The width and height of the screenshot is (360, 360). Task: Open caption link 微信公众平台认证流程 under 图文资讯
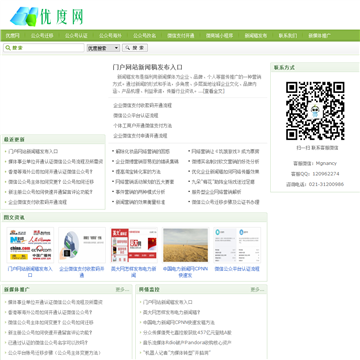pos(237,269)
